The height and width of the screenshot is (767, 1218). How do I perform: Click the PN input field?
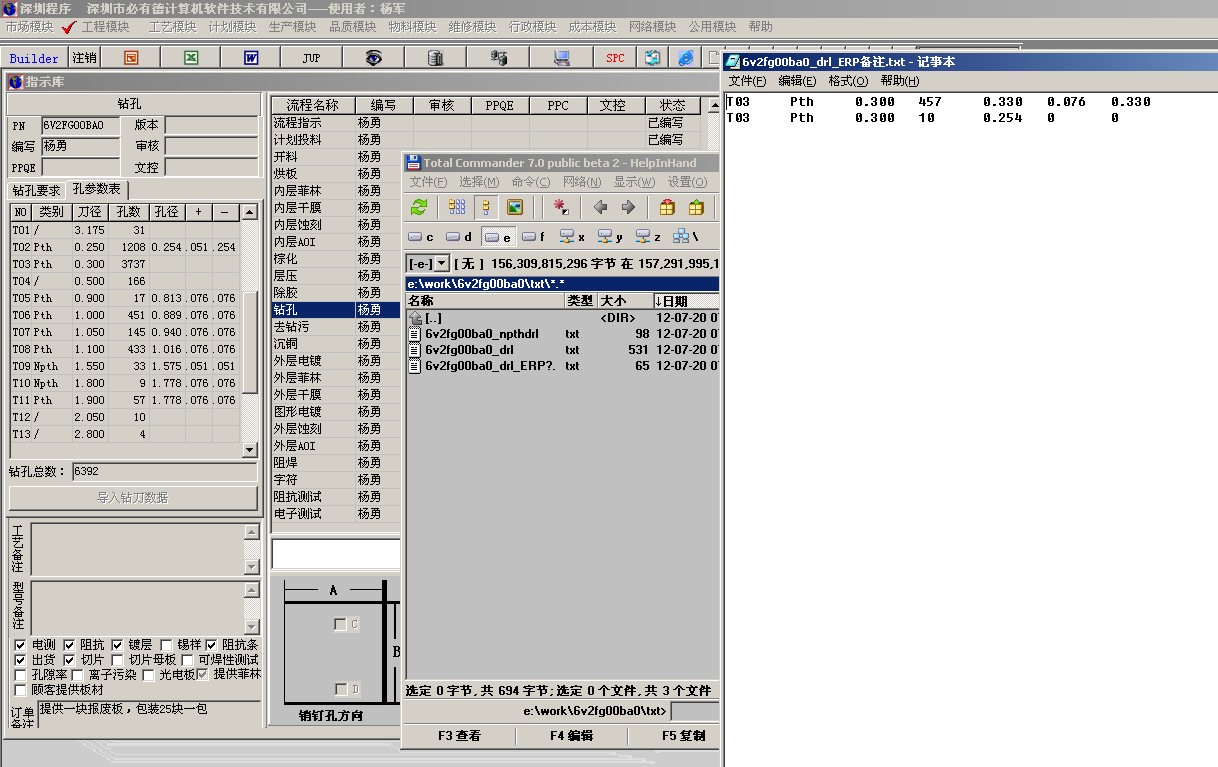(x=80, y=126)
